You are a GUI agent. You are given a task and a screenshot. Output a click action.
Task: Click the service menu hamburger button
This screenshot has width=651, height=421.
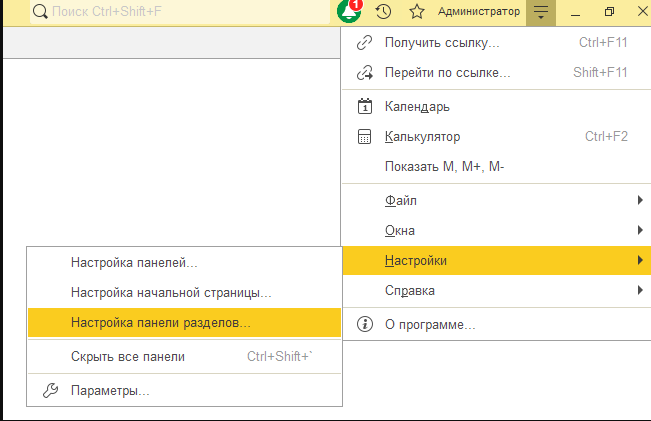tap(541, 12)
